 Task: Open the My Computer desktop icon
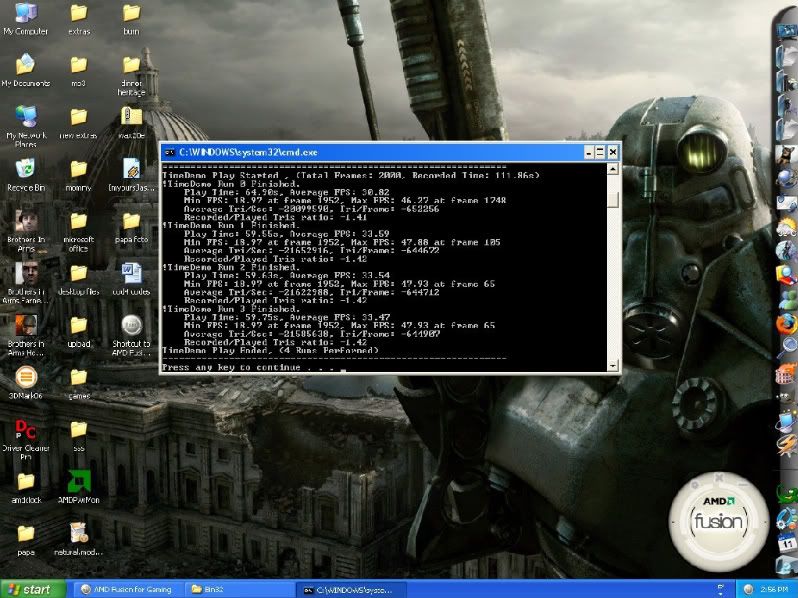coord(25,14)
